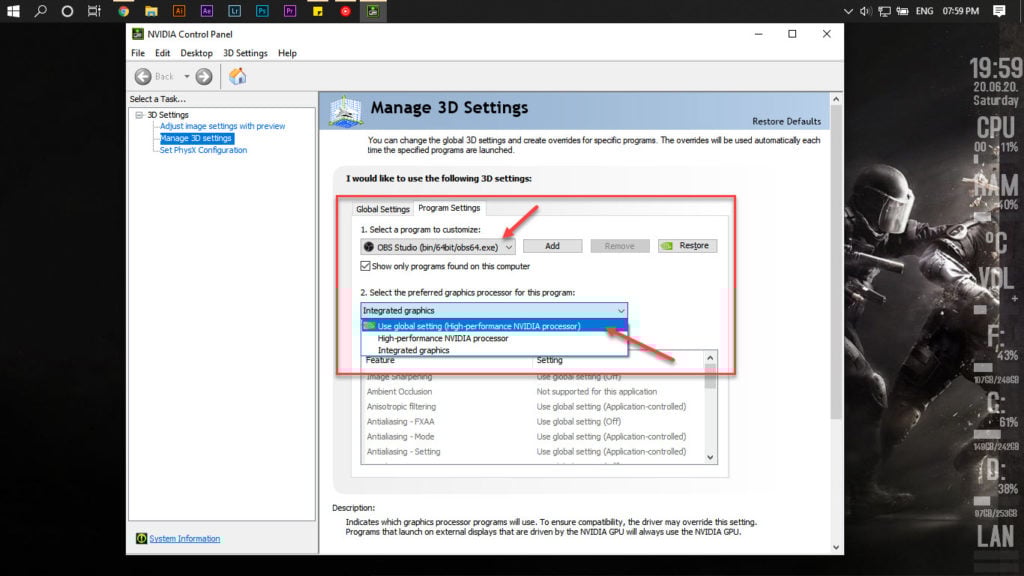
Task: Switch the ENG input language indicator
Action: click(924, 11)
